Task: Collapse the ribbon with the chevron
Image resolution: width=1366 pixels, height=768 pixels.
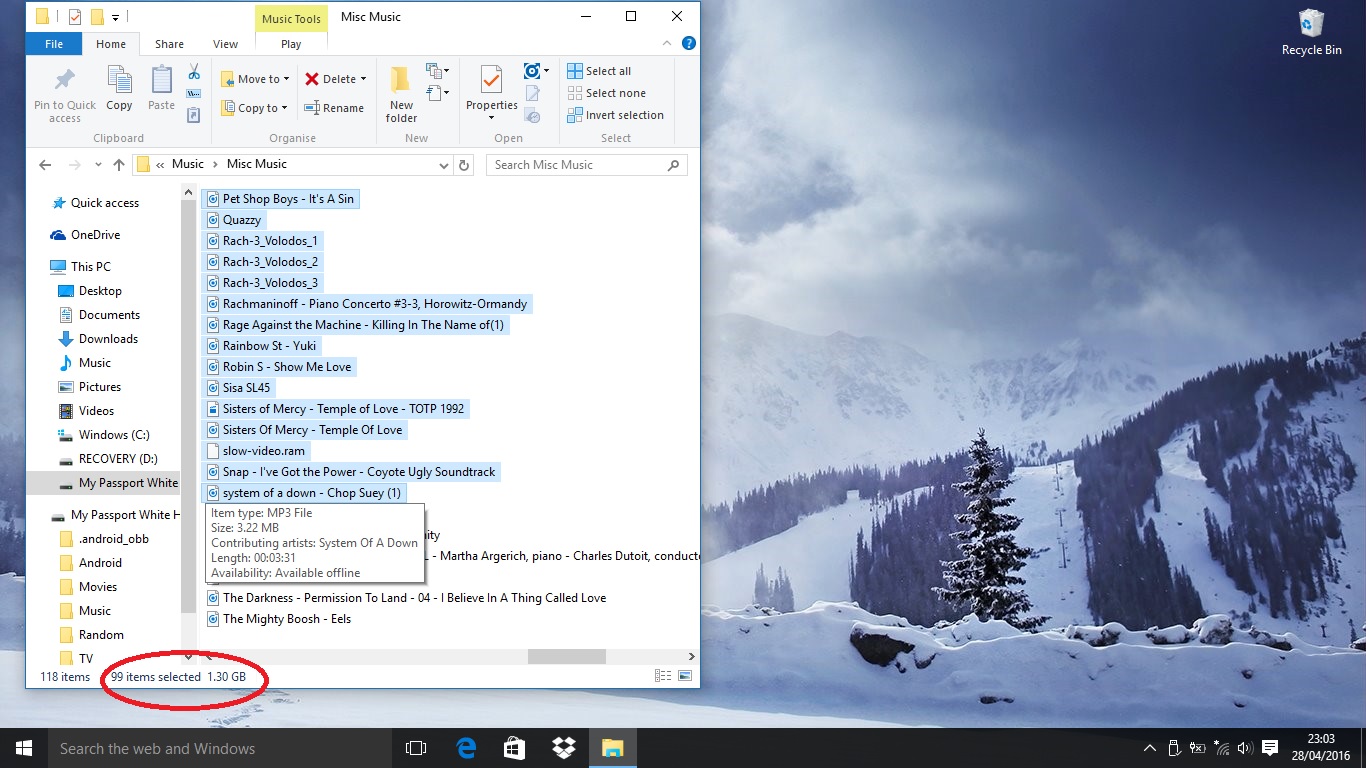Action: [x=668, y=44]
